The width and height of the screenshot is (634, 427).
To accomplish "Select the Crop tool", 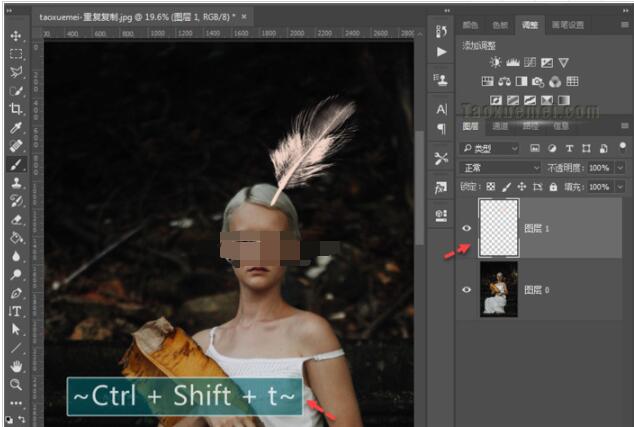I will pyautogui.click(x=16, y=108).
